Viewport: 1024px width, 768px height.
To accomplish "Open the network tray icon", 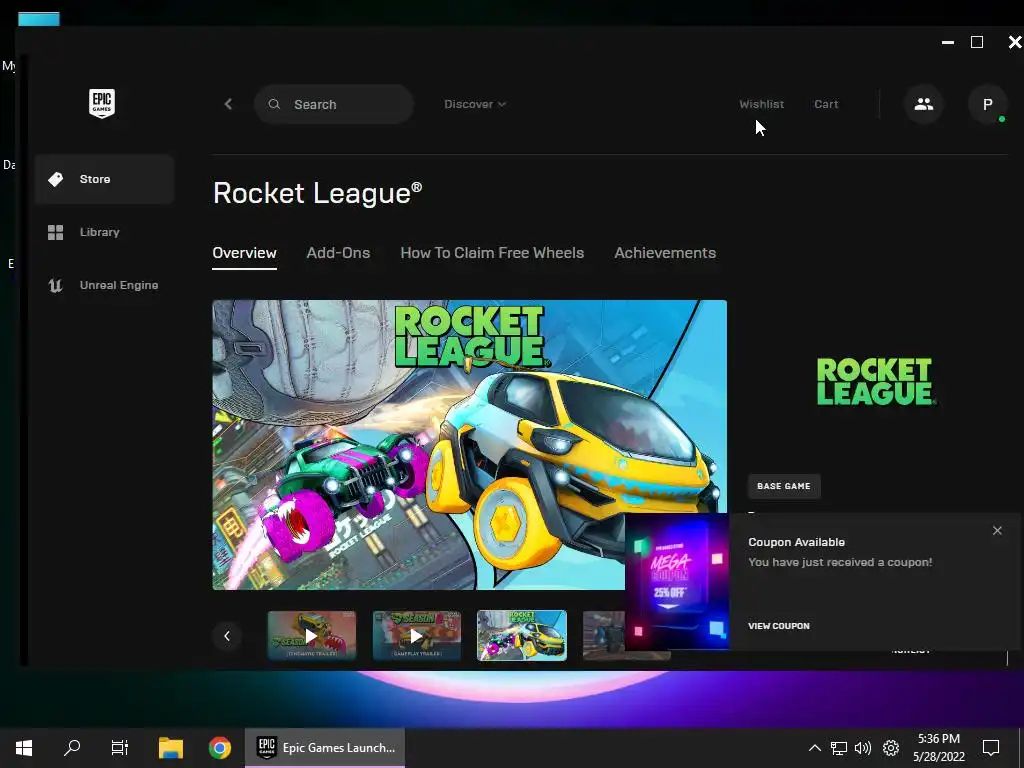I will [x=839, y=748].
